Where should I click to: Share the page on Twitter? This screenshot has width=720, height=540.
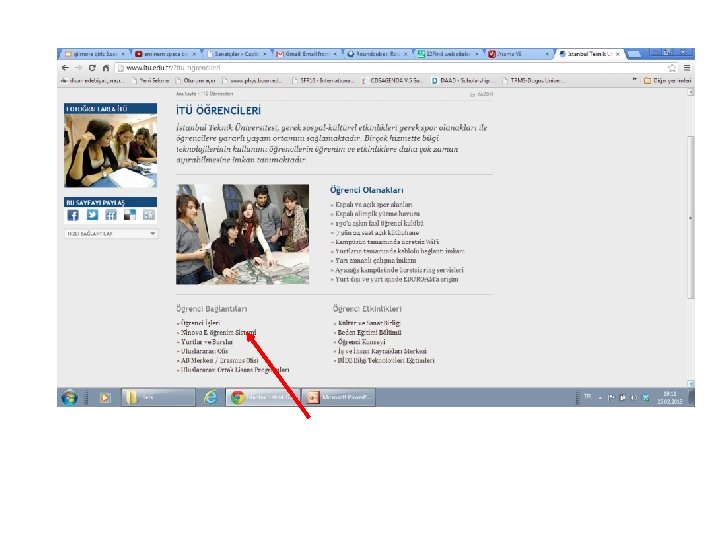[92, 215]
